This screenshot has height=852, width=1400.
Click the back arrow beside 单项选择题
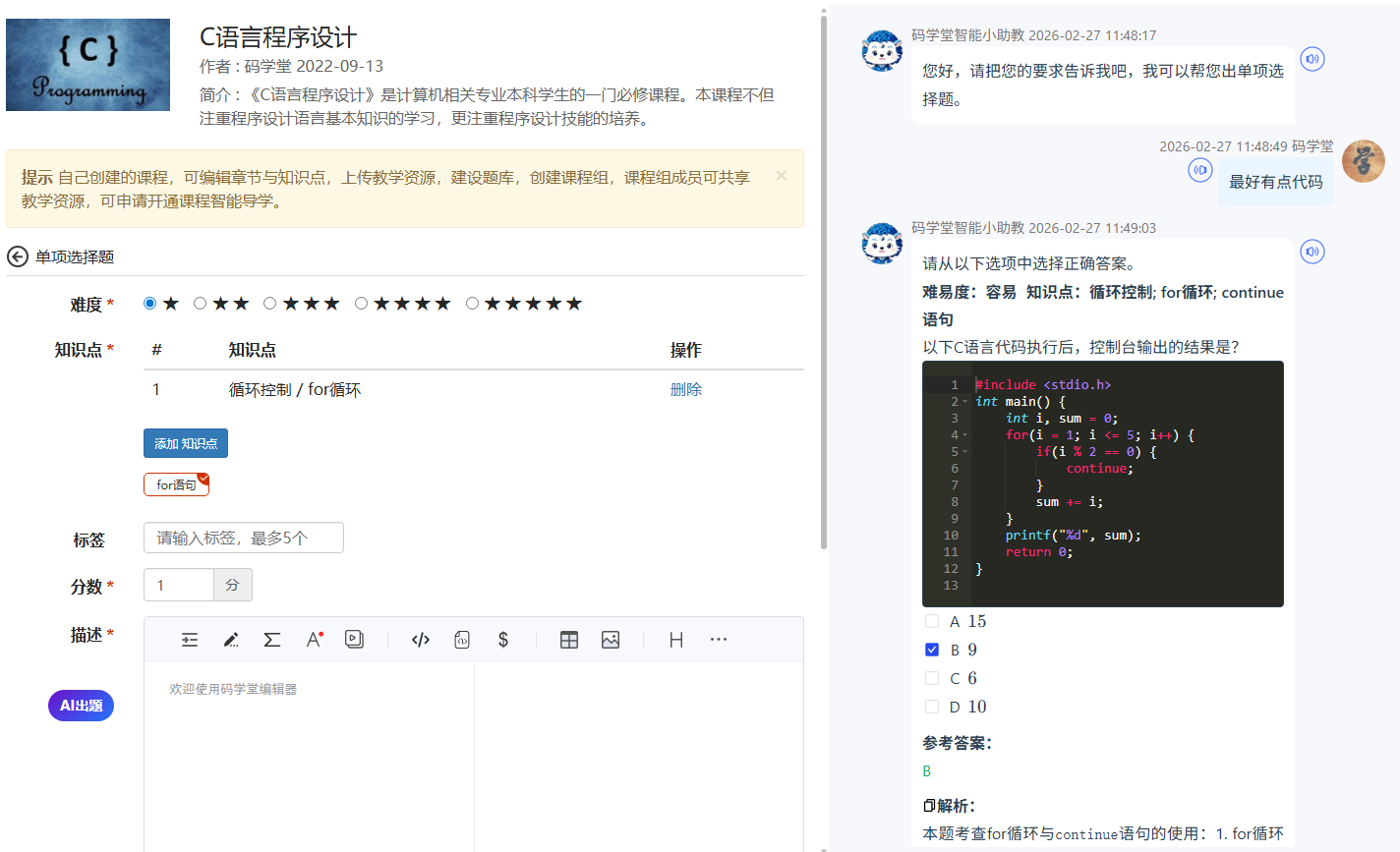click(18, 256)
